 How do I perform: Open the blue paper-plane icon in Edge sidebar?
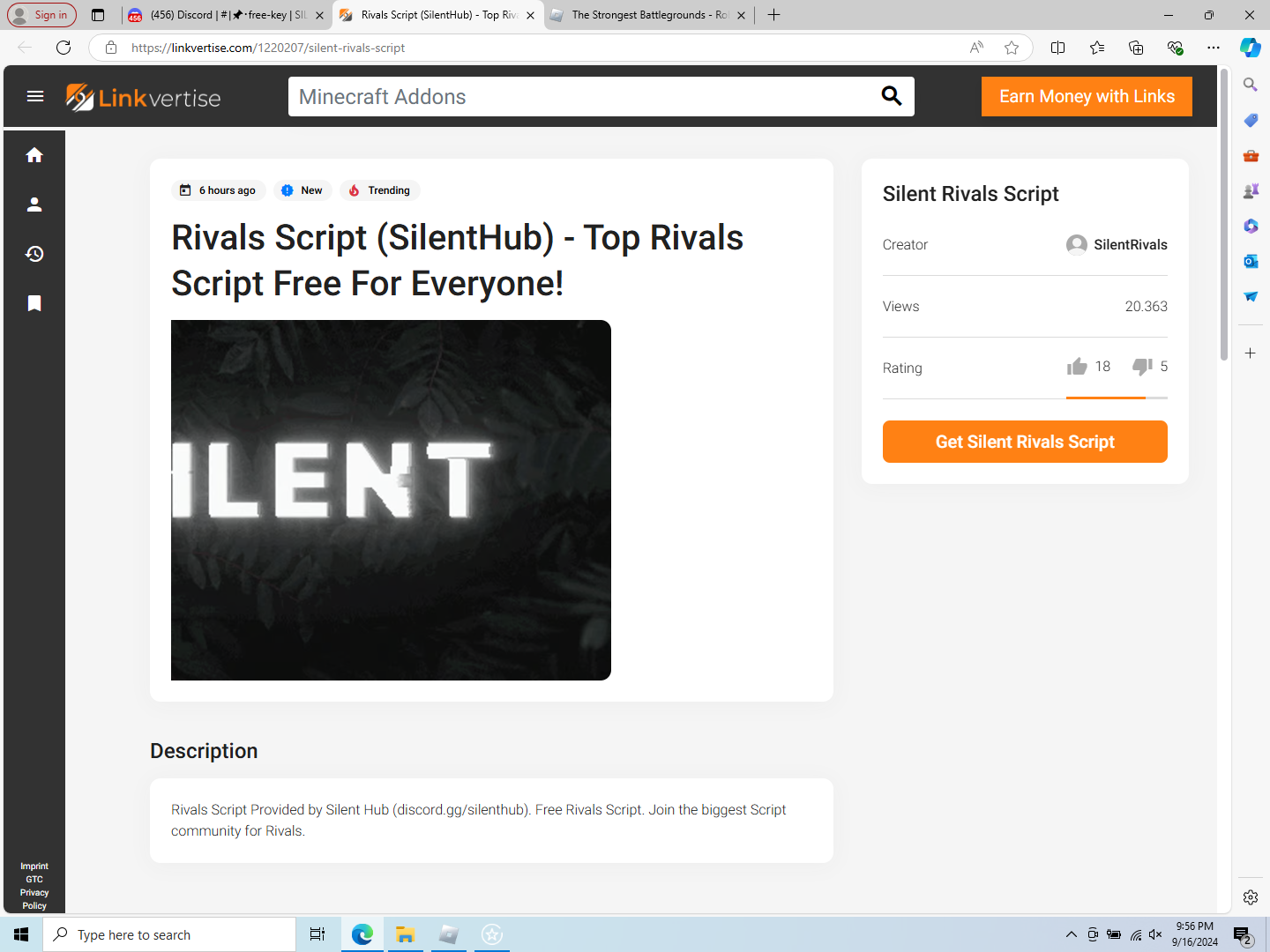pyautogui.click(x=1251, y=296)
